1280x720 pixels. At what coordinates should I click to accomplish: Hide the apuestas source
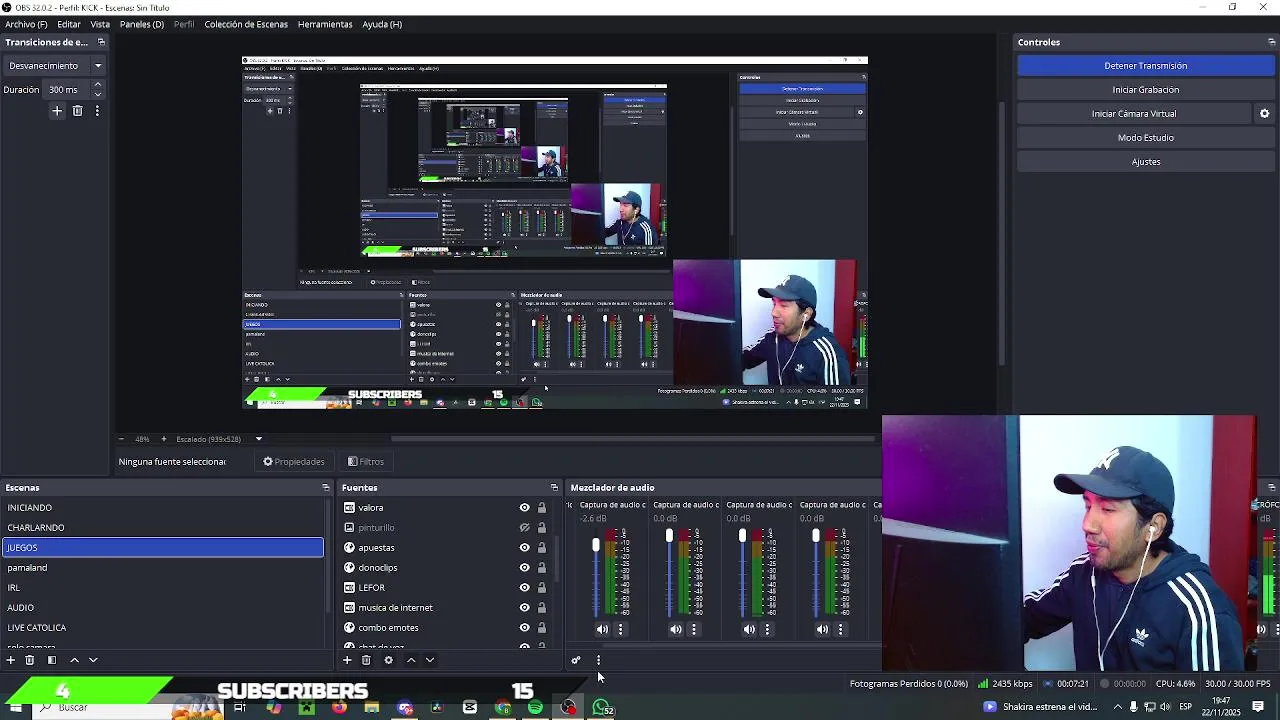524,548
